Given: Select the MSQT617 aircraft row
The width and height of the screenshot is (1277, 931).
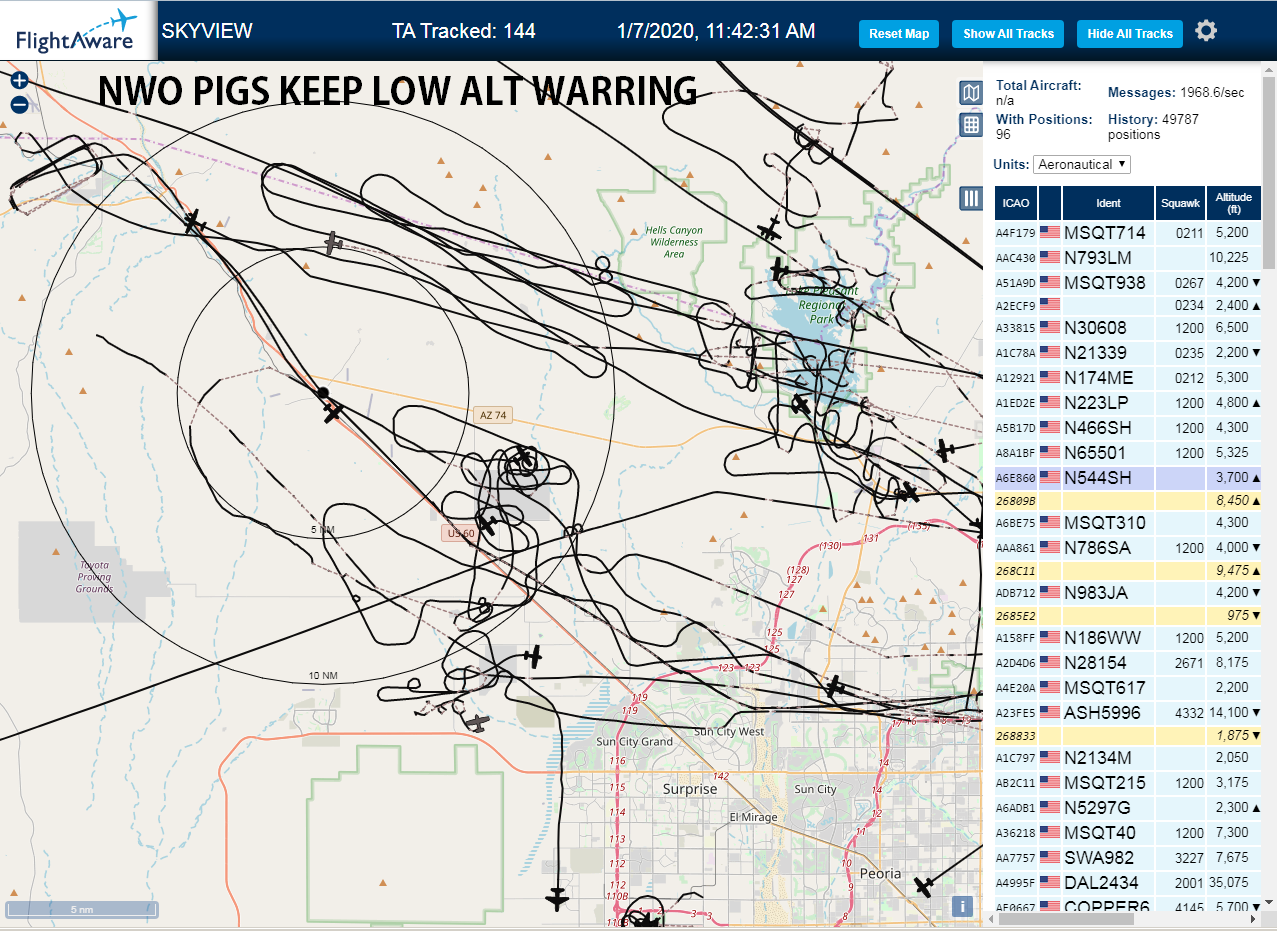Looking at the screenshot, I should [1128, 687].
